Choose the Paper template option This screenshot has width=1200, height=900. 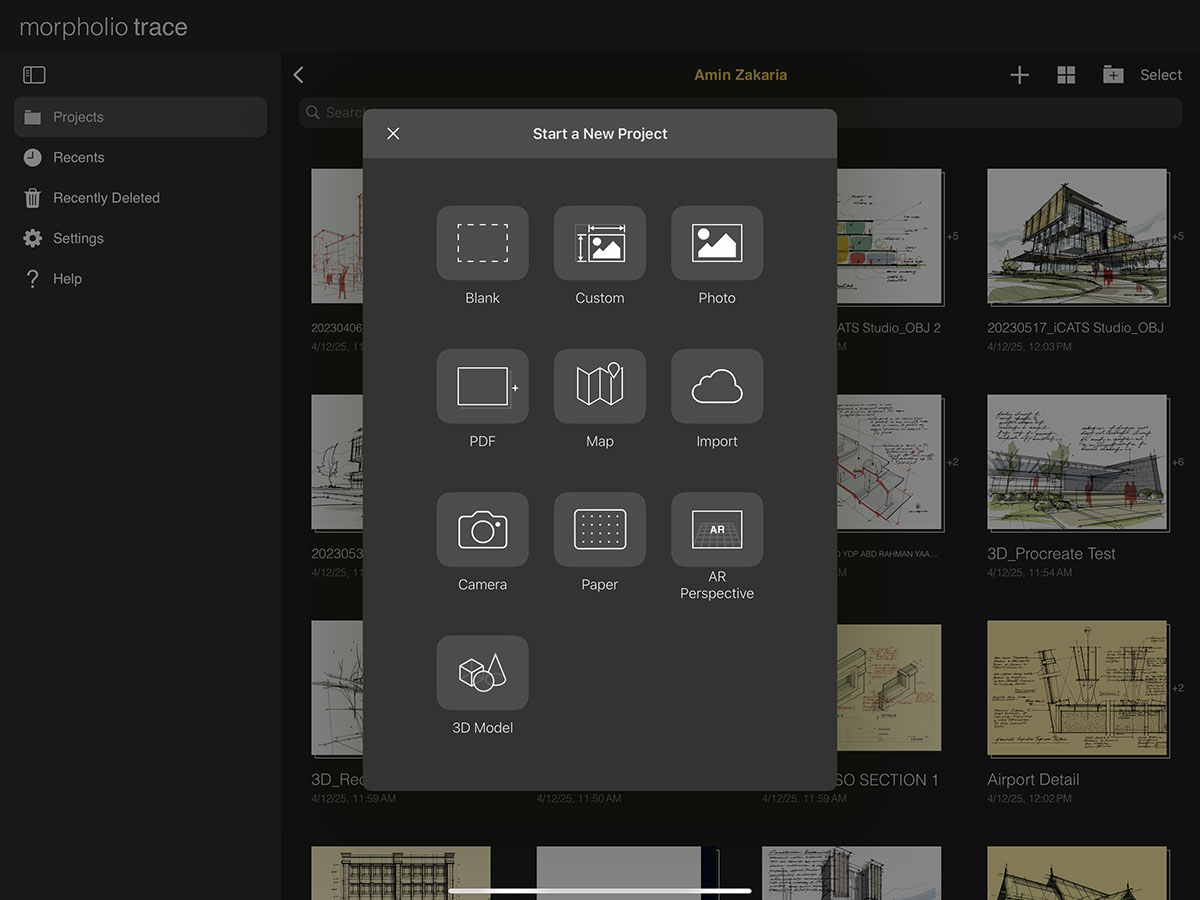(x=599, y=529)
